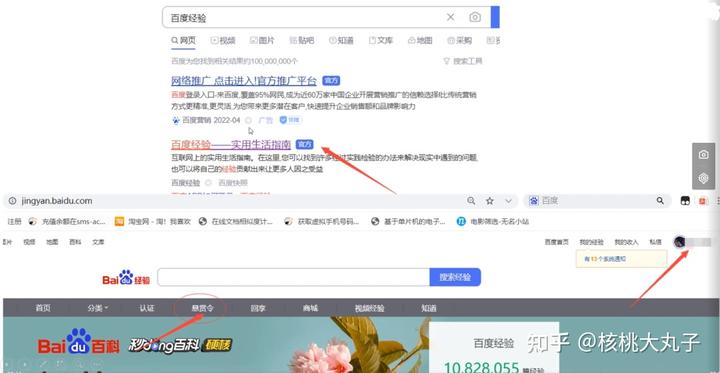Viewport: 720px width, 373px height.
Task: Click the zoom magnifier icon in address bar
Action: (x=471, y=201)
